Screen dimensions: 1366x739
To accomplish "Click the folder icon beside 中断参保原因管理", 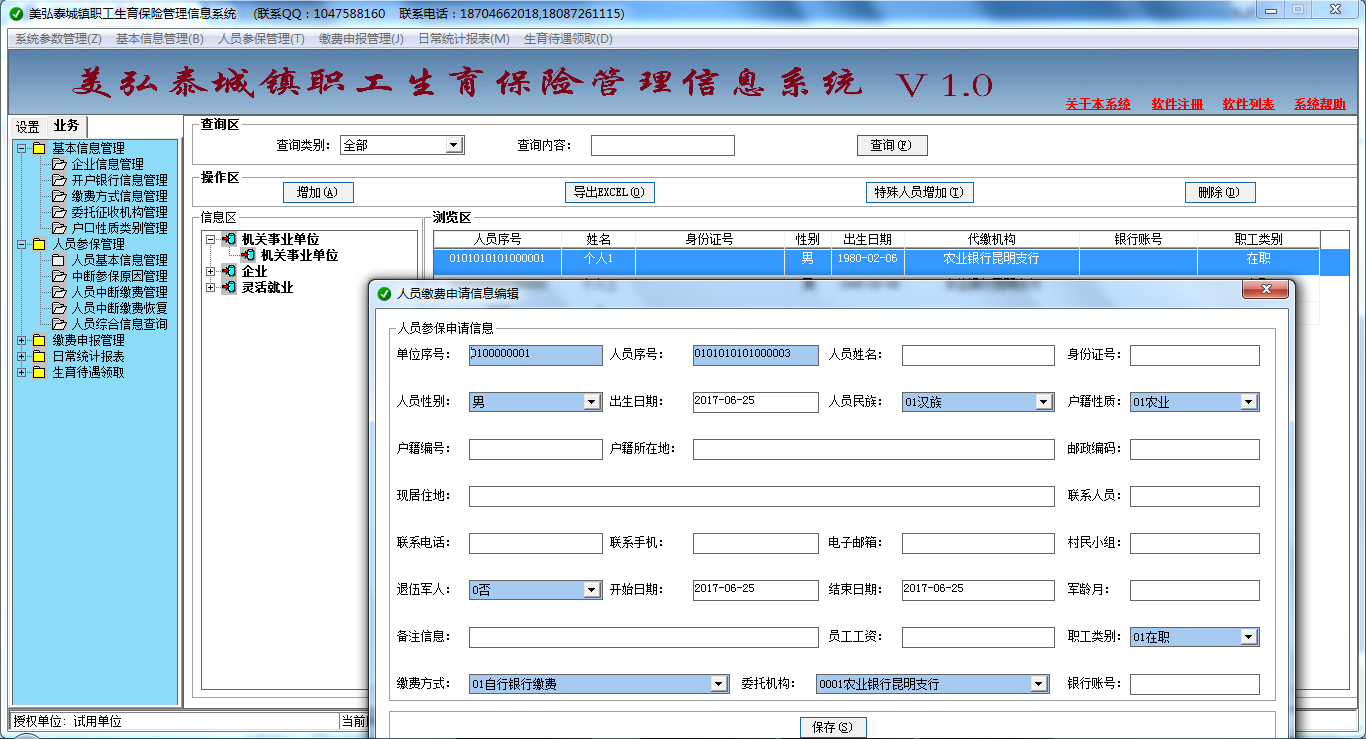I will click(x=59, y=276).
